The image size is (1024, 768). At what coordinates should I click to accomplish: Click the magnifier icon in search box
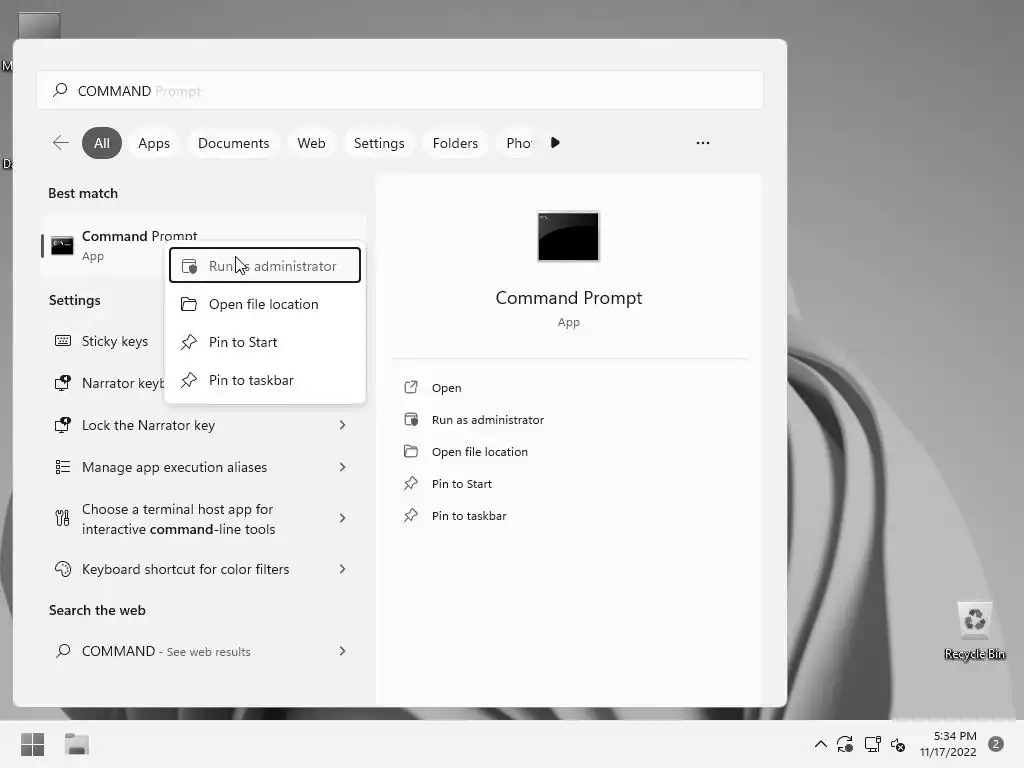[x=60, y=89]
